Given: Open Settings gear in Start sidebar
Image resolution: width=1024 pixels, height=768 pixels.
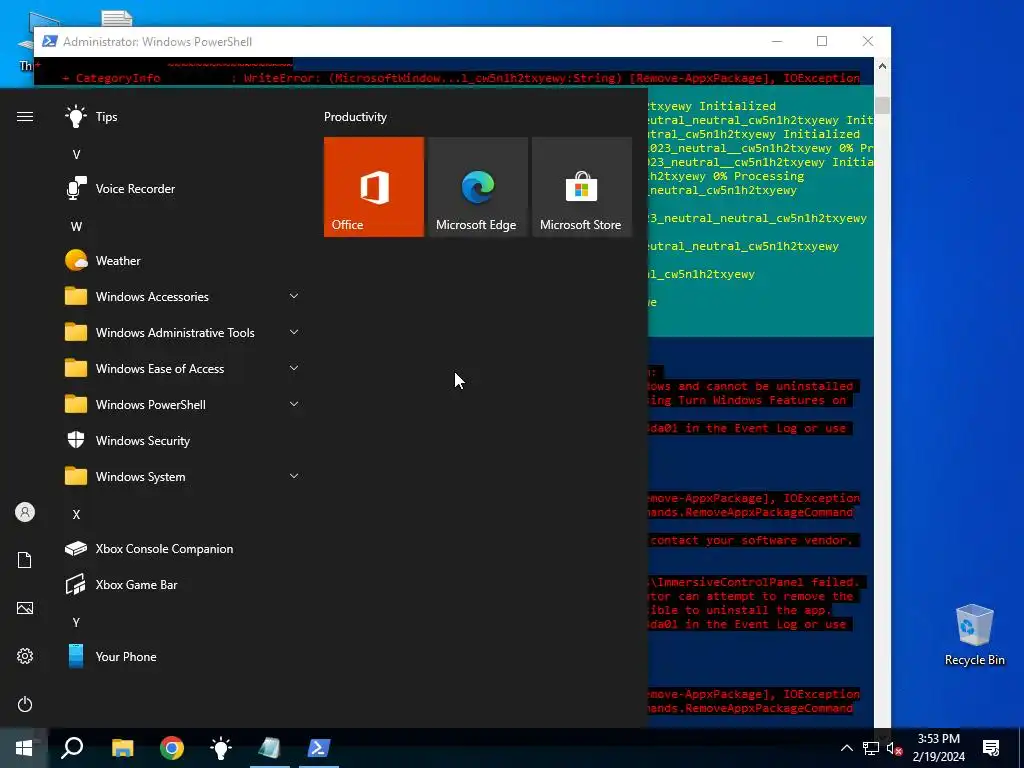Looking at the screenshot, I should click(x=25, y=656).
